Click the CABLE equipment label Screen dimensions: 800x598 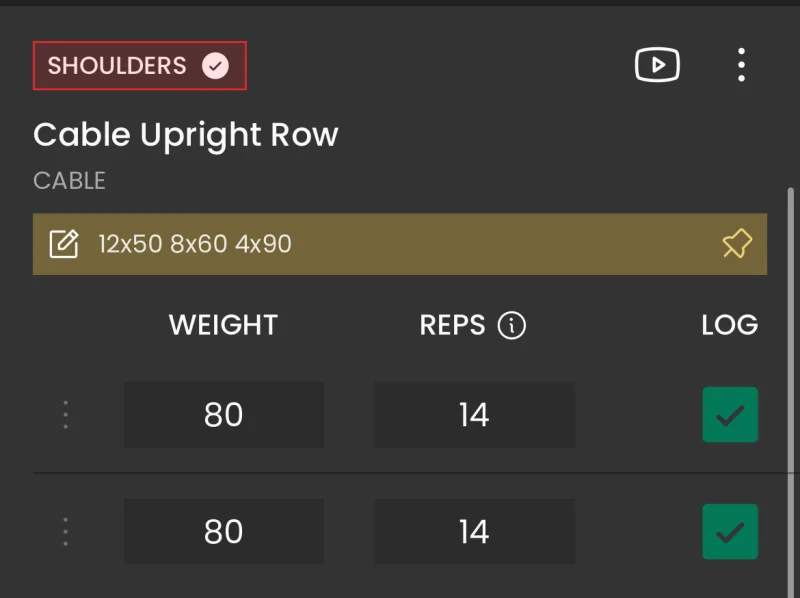point(69,181)
